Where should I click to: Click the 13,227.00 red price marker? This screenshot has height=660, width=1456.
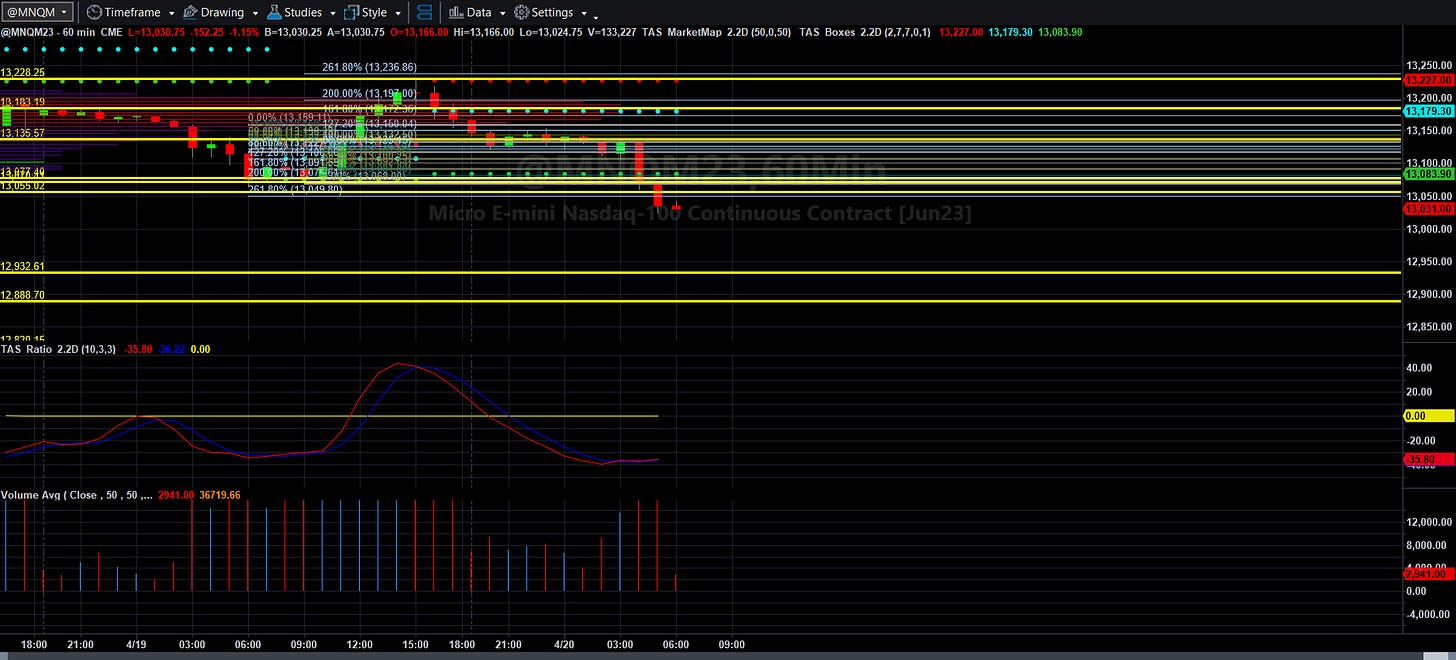pos(1428,80)
